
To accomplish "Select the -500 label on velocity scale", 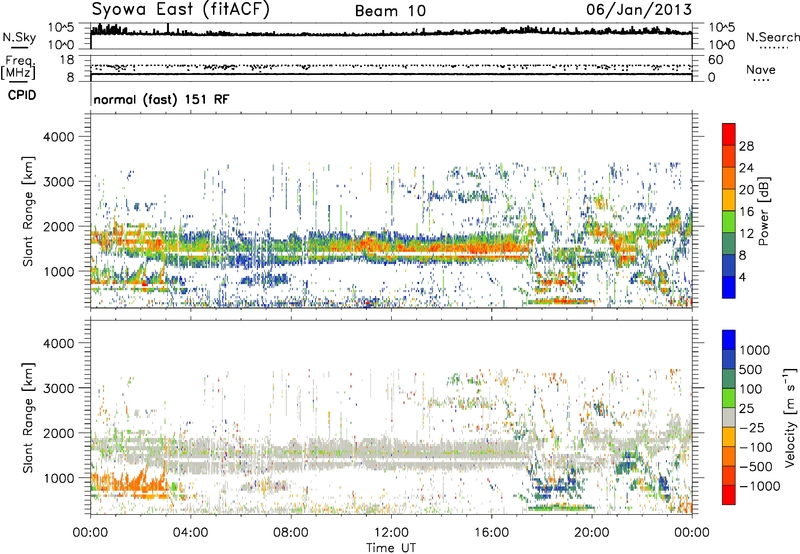I will (756, 466).
